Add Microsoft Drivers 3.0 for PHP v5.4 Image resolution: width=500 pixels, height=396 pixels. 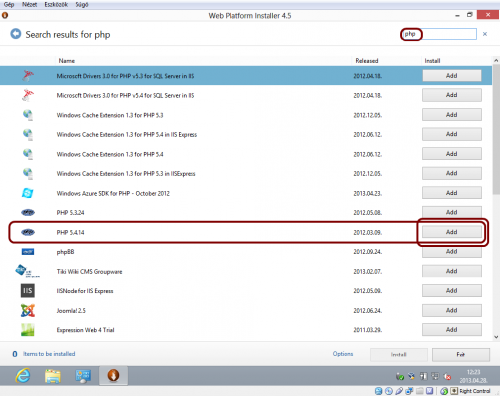[x=452, y=95]
